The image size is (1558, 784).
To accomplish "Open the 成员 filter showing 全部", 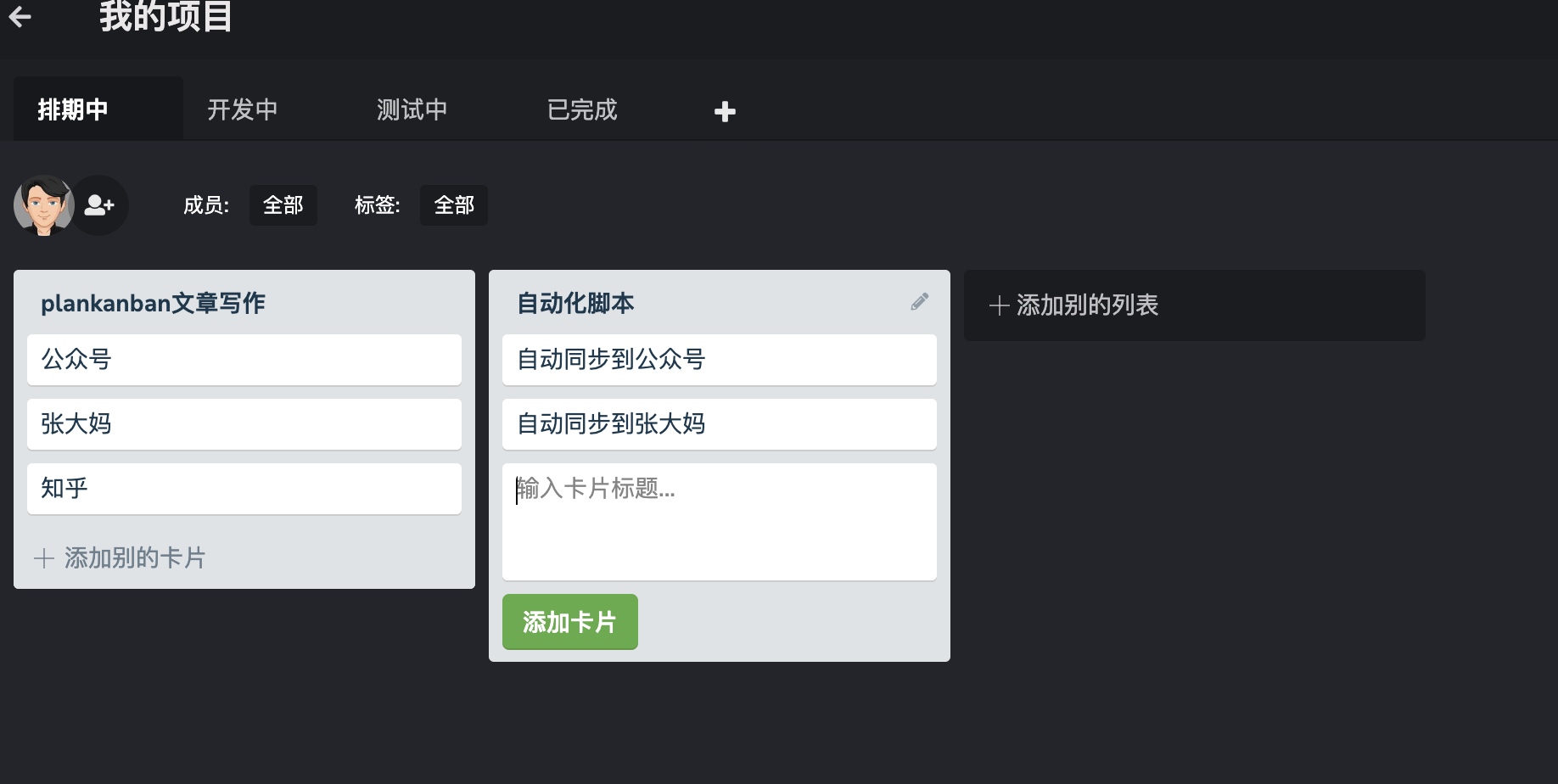I will click(x=283, y=204).
